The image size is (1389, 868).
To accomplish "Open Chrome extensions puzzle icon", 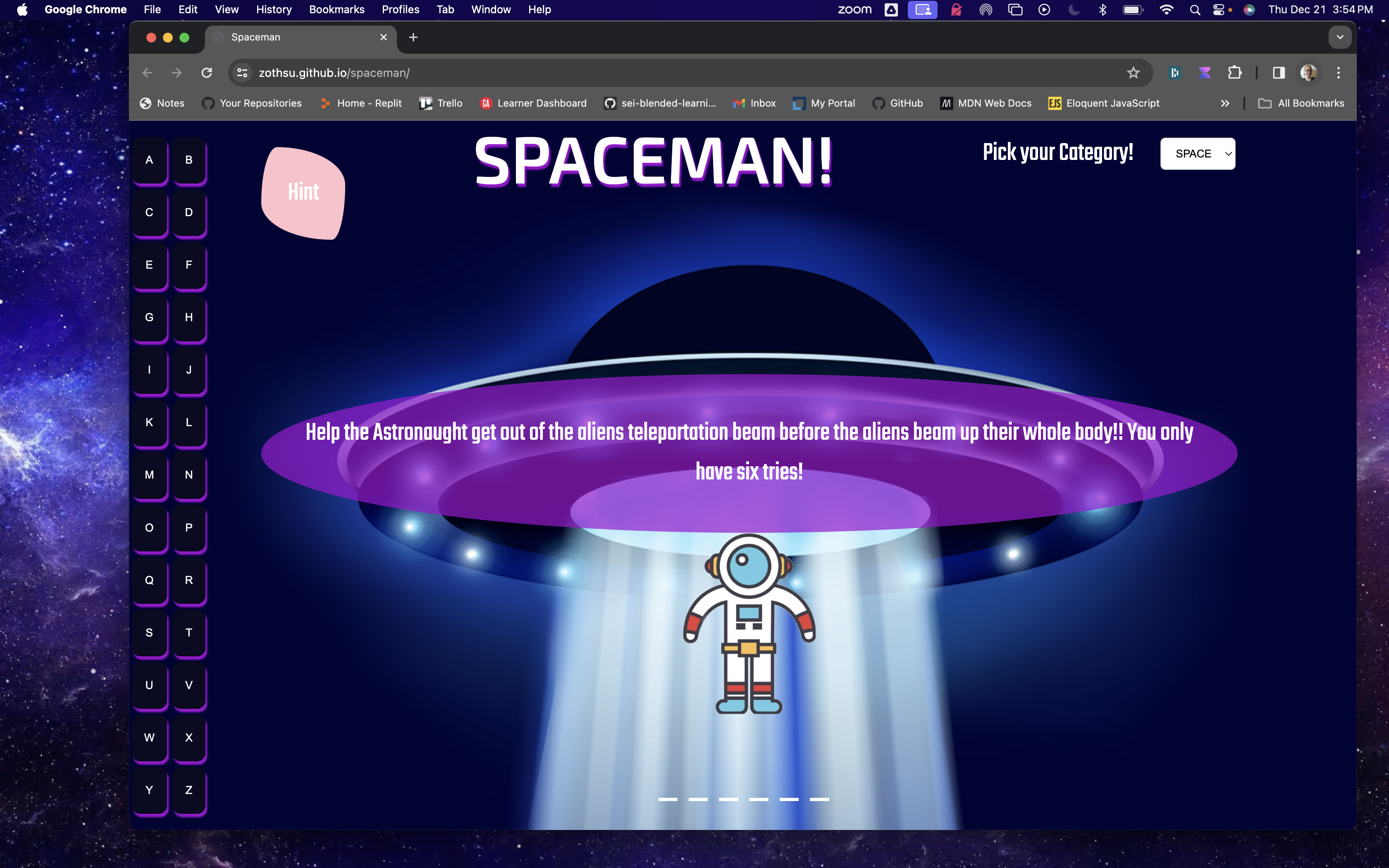I will click(x=1235, y=73).
